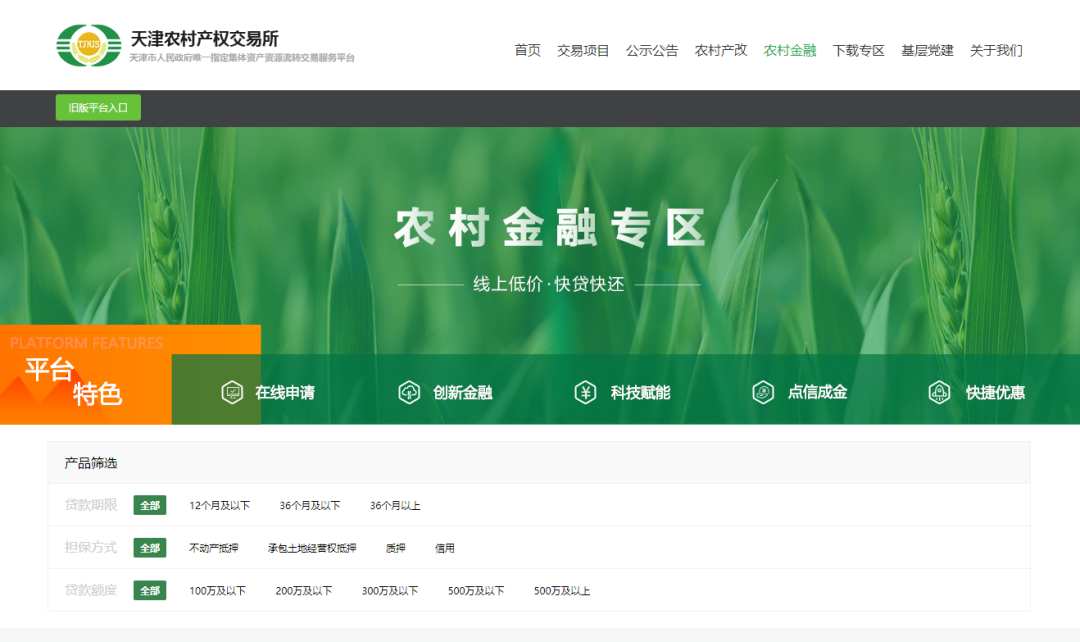
Task: Click the 旧版平台入口 button
Action: coord(98,108)
